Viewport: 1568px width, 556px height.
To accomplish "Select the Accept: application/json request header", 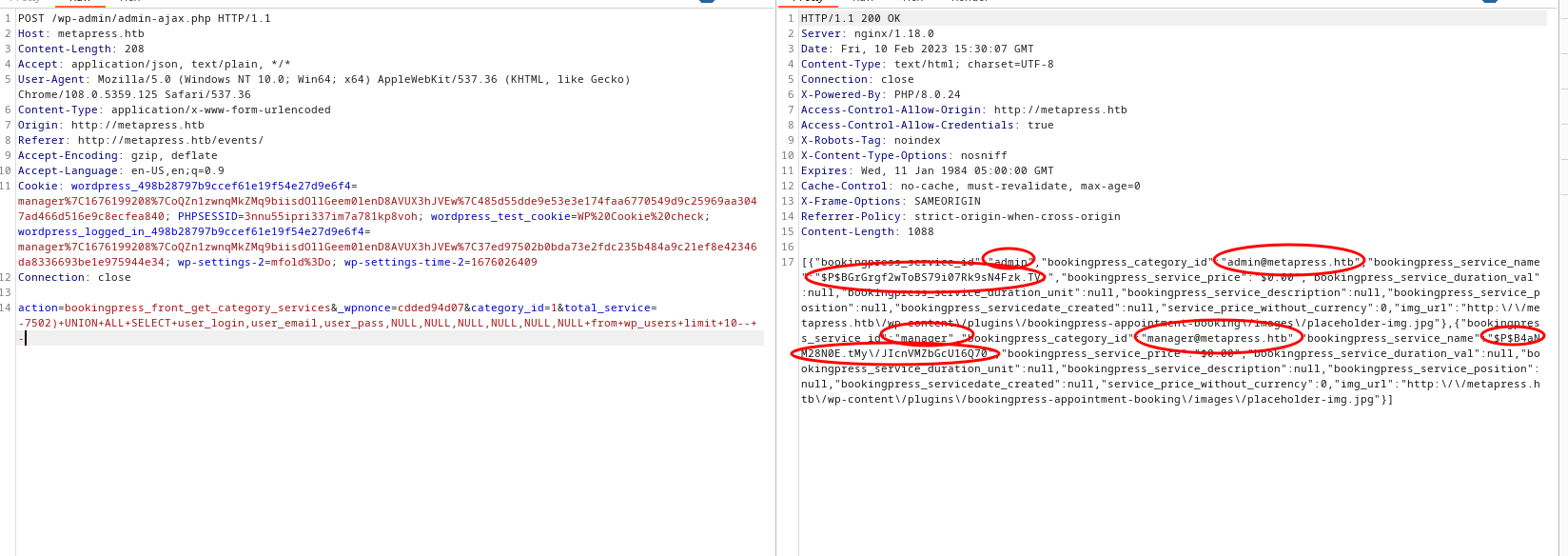I will tap(154, 64).
